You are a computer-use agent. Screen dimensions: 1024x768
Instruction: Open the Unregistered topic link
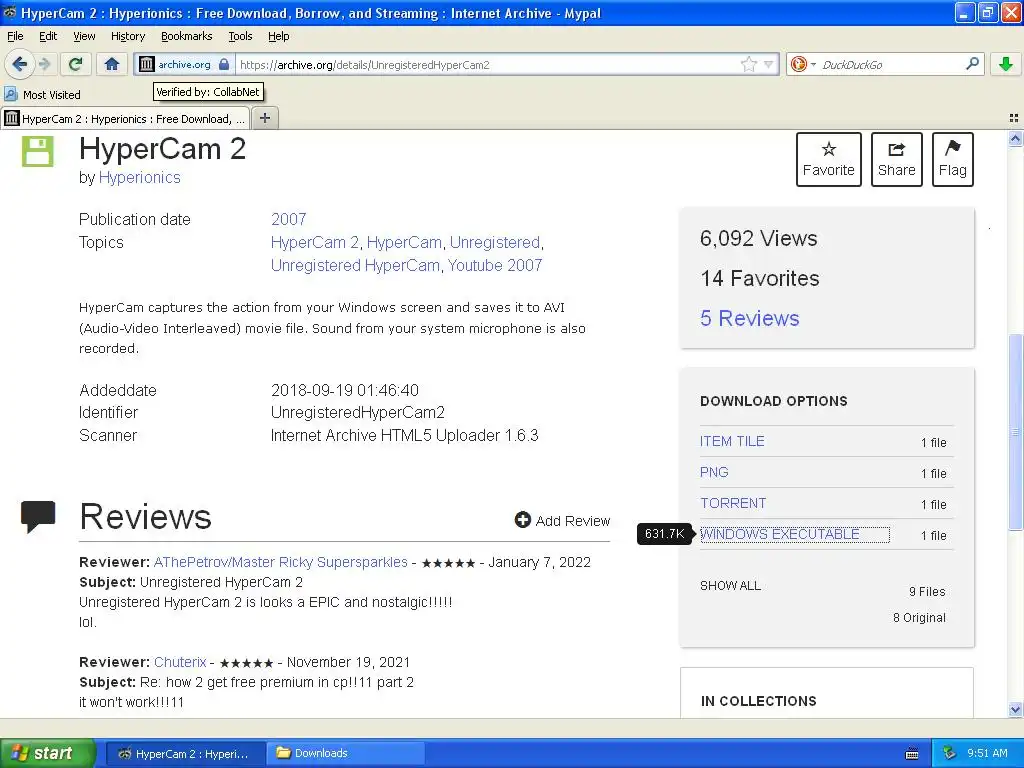(x=495, y=242)
